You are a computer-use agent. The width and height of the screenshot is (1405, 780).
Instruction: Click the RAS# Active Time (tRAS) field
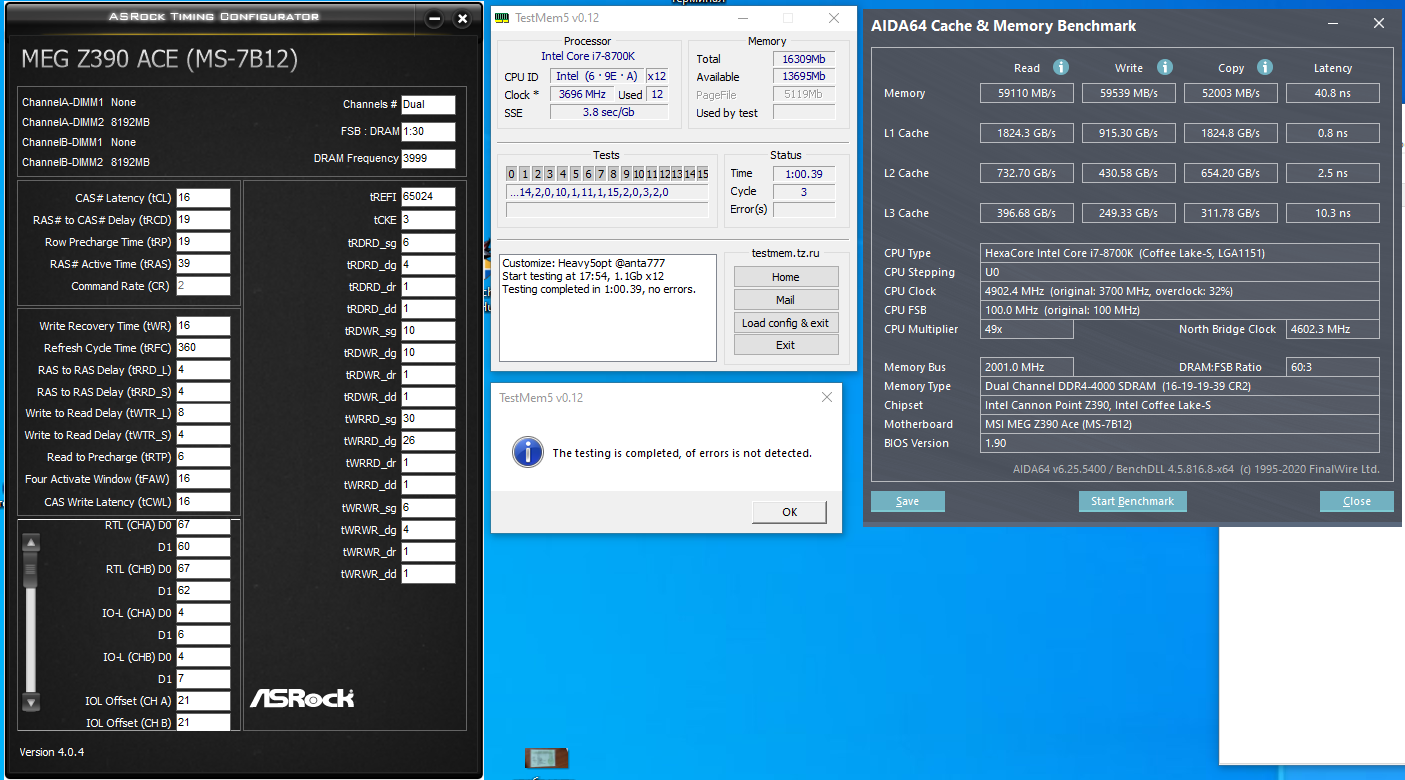coord(203,264)
